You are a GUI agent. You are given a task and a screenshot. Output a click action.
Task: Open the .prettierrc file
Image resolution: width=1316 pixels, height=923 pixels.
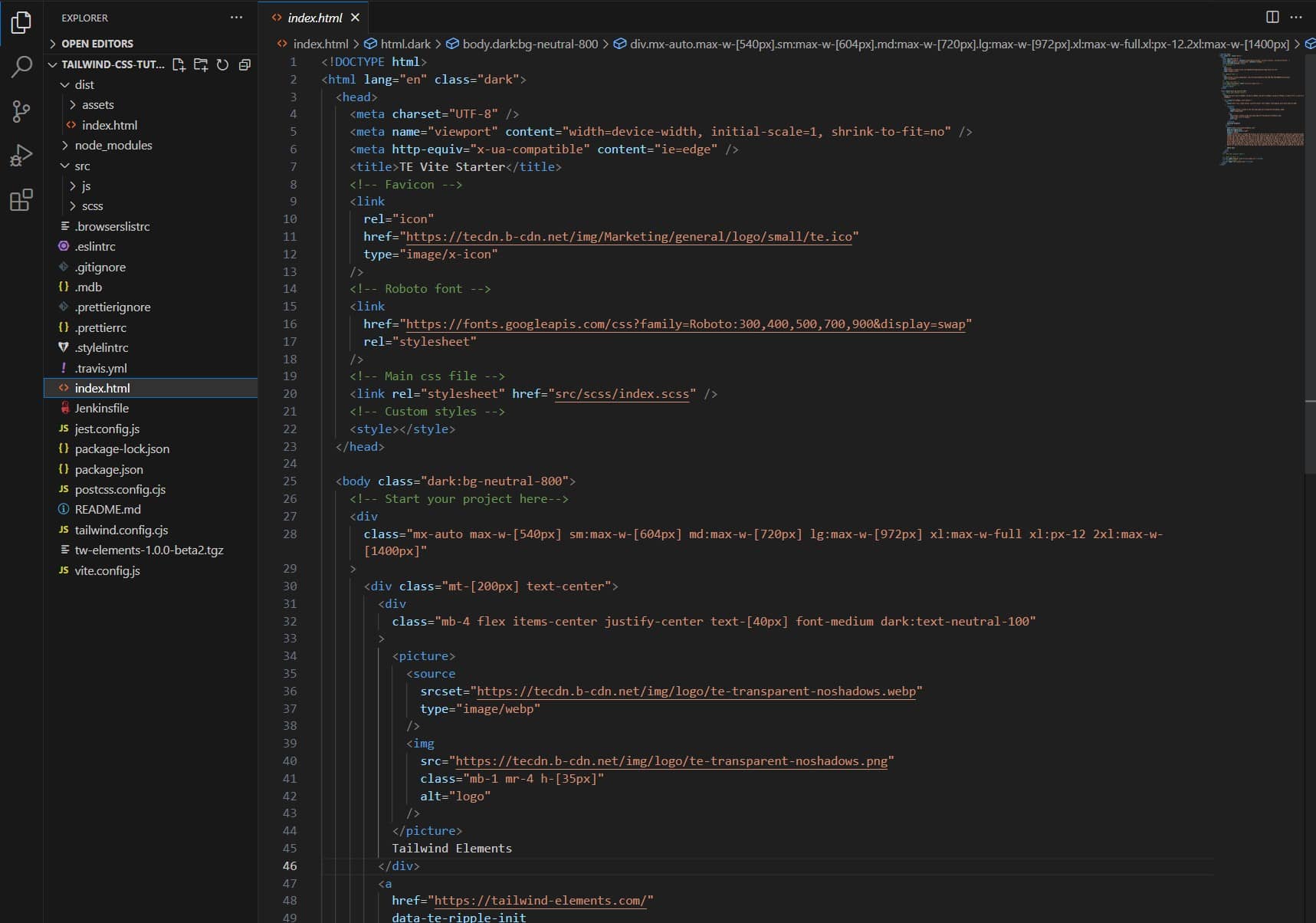click(150, 328)
